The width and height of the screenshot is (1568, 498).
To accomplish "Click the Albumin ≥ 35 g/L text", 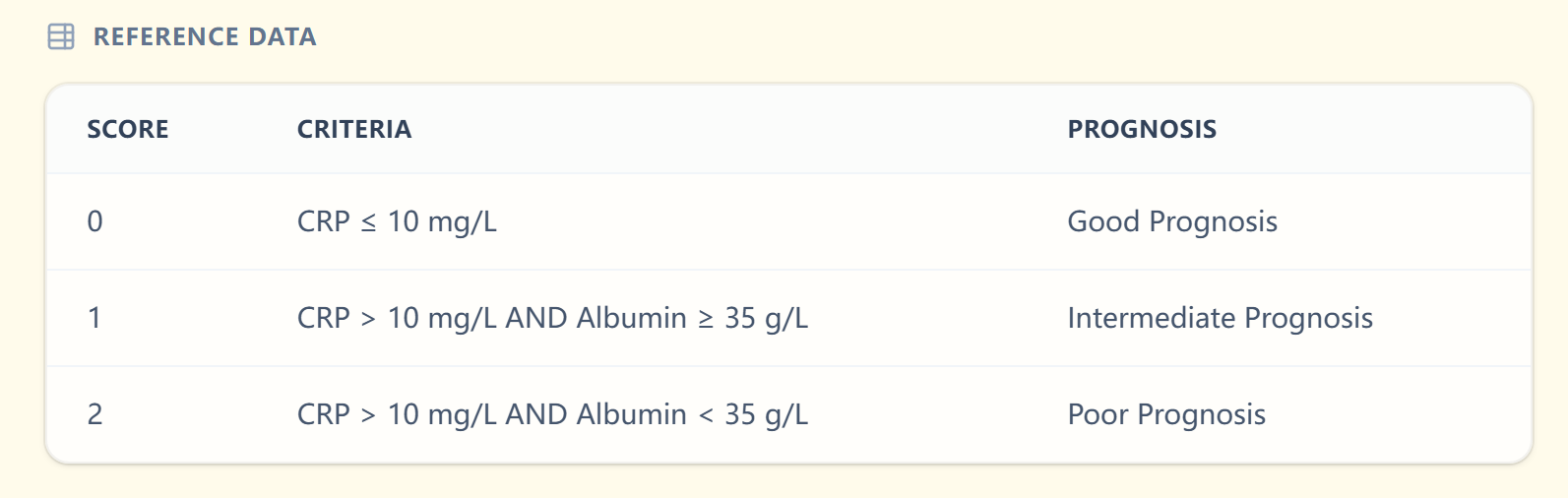I will (692, 318).
